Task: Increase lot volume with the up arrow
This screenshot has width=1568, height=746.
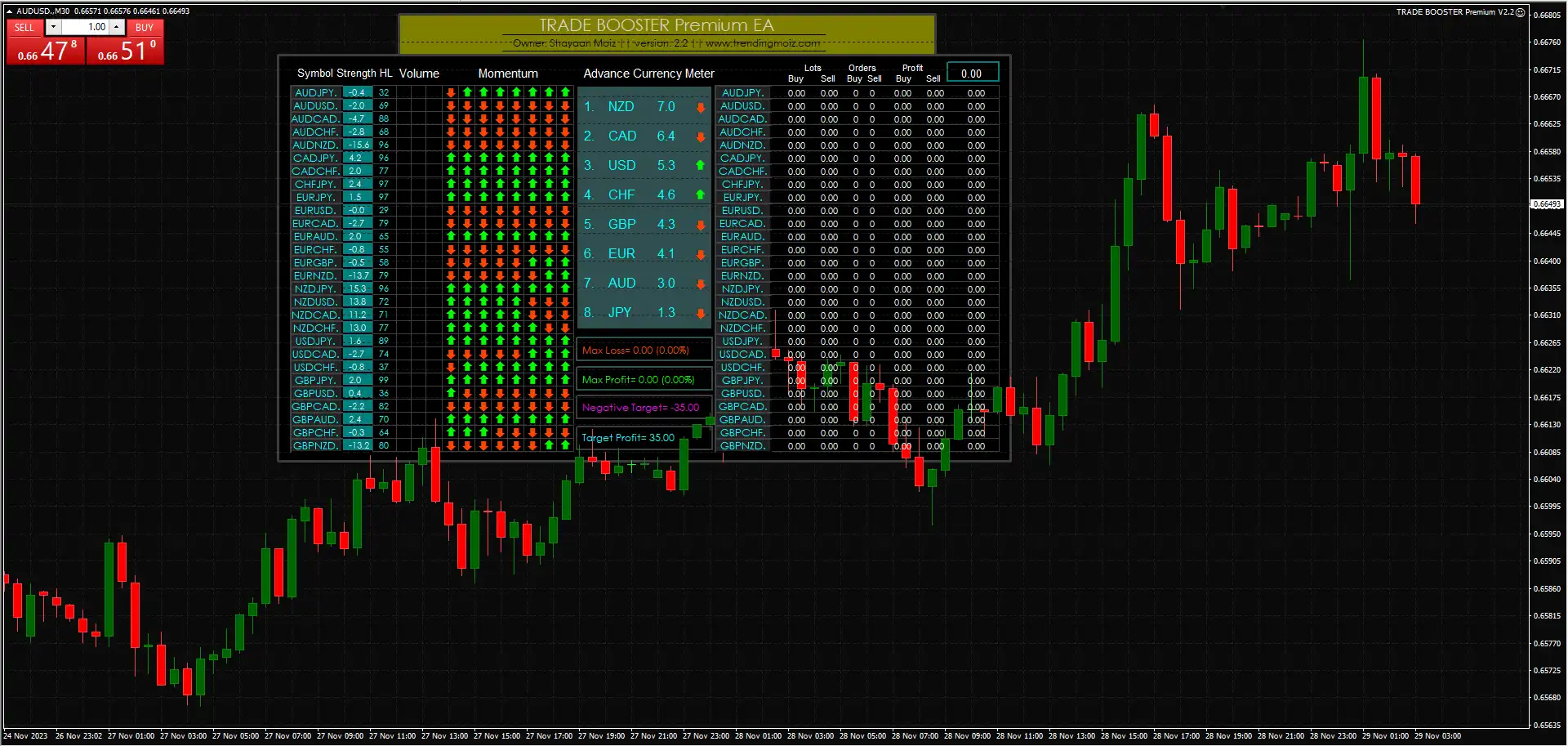Action: point(117,27)
